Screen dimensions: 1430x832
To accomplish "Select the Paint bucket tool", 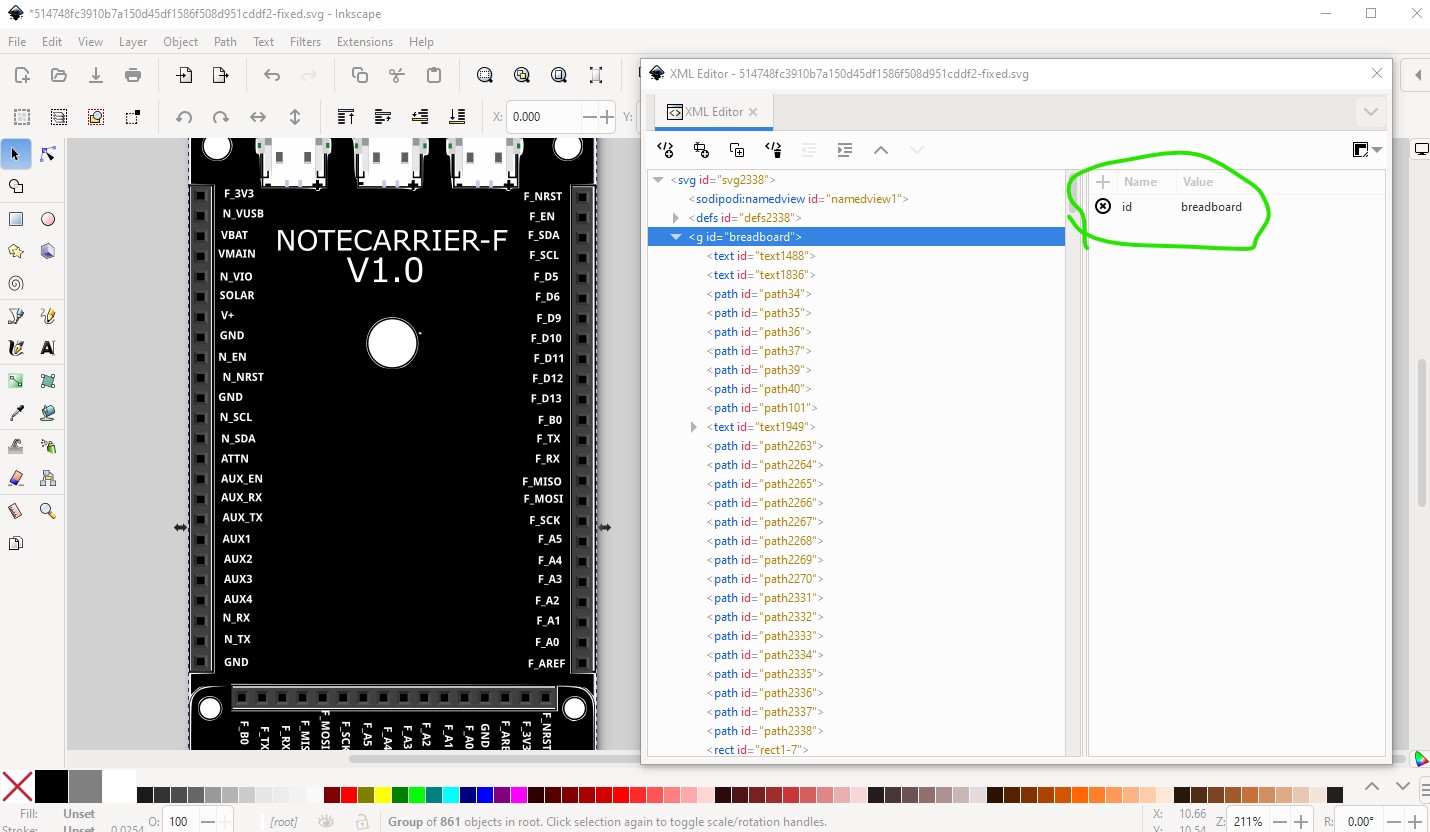I will click(x=47, y=413).
